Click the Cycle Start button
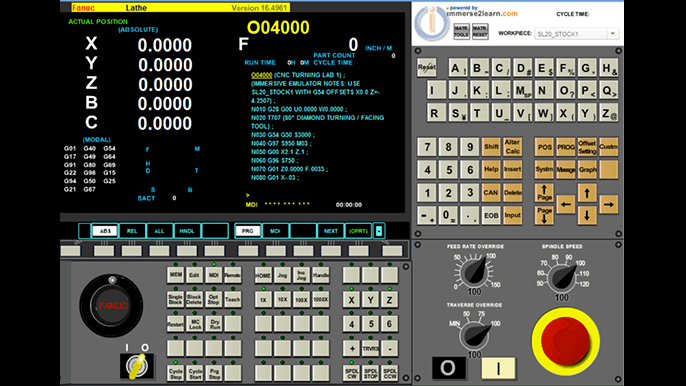The width and height of the screenshot is (686, 386). (195, 373)
